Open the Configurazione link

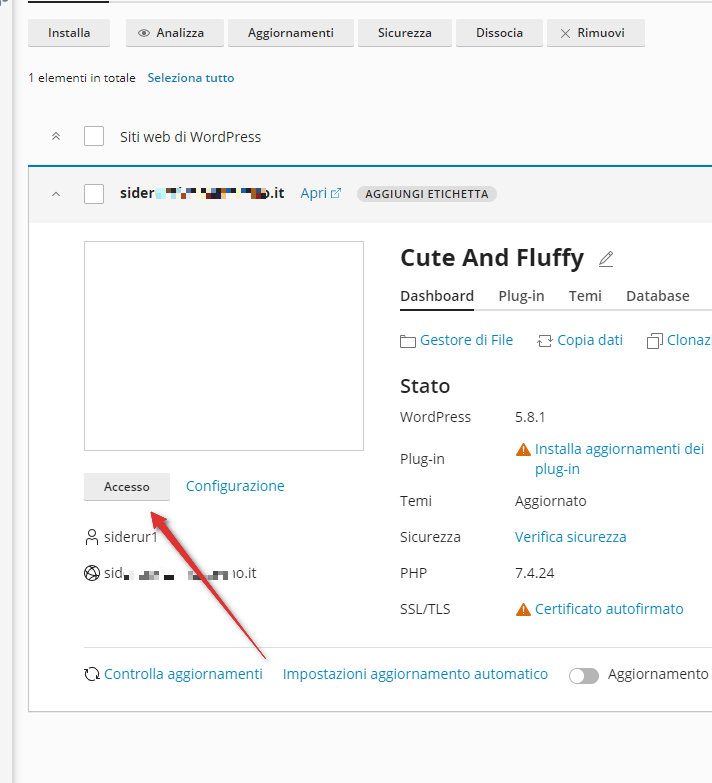pos(235,486)
